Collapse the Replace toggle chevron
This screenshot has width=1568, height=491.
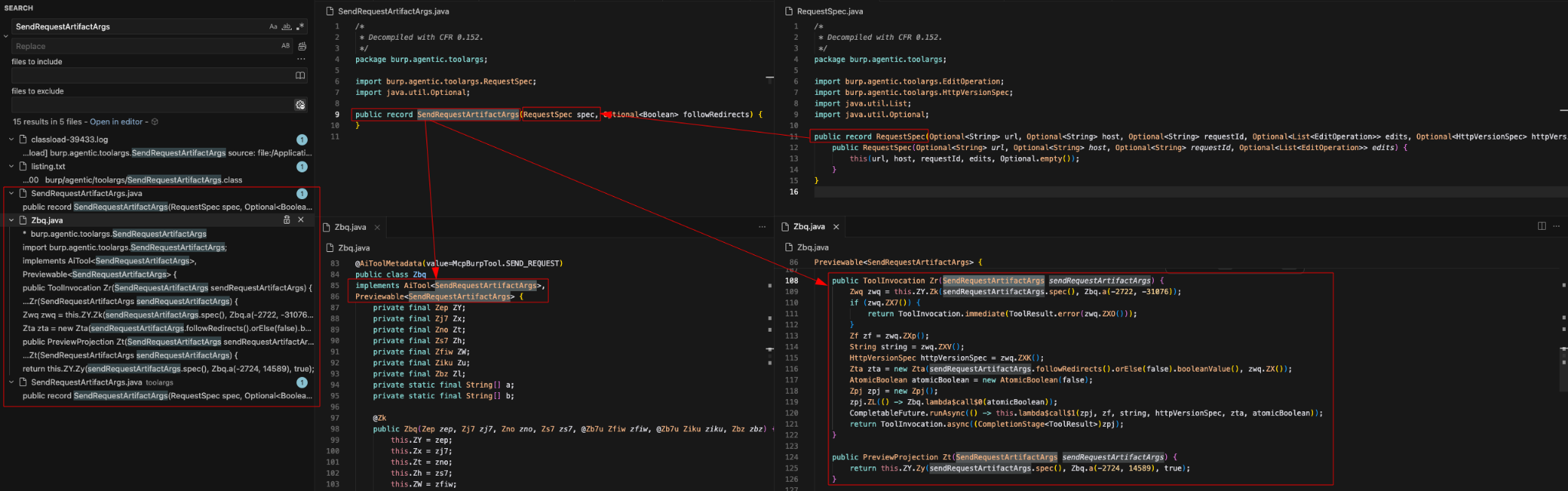[6, 36]
